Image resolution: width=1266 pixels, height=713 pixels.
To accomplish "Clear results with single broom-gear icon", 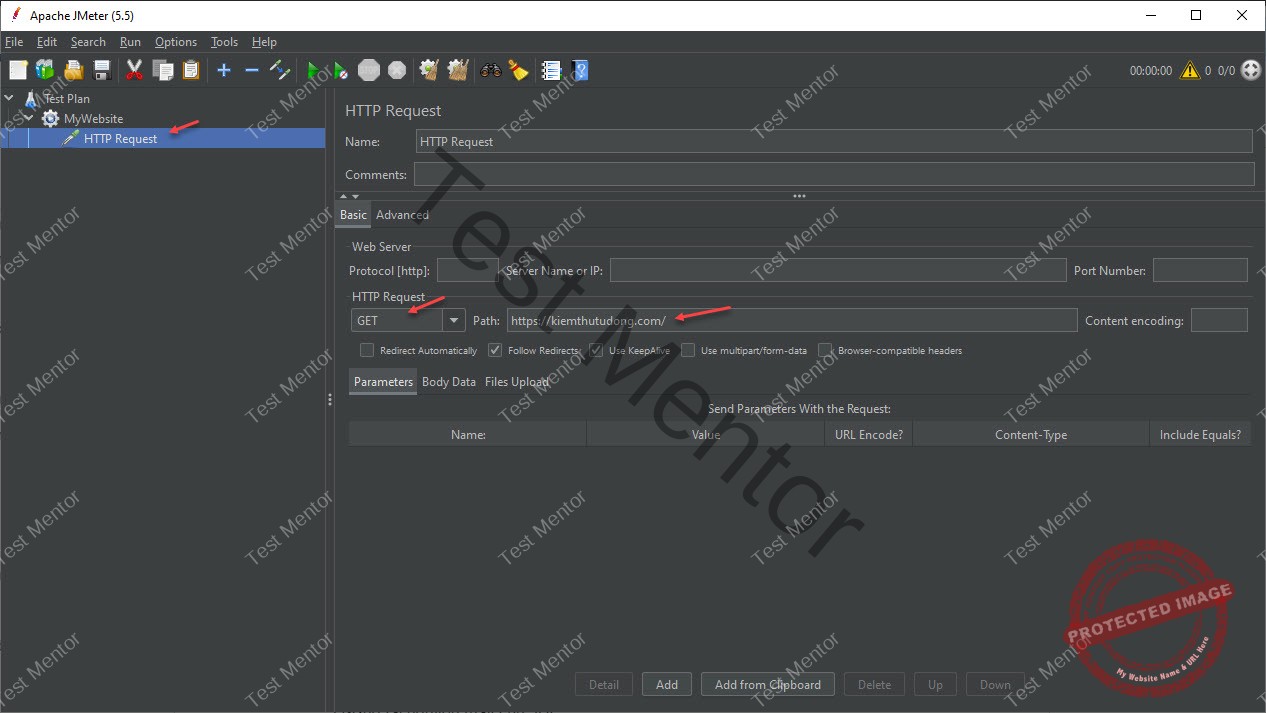I will [x=430, y=70].
